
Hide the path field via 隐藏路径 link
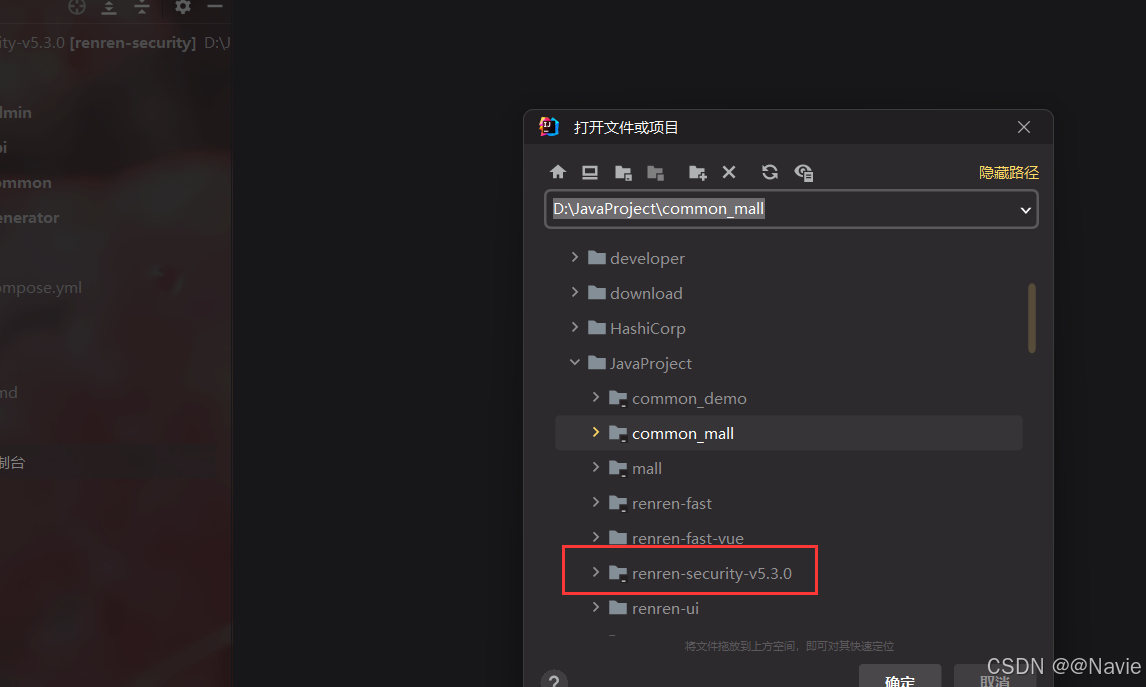click(1009, 172)
